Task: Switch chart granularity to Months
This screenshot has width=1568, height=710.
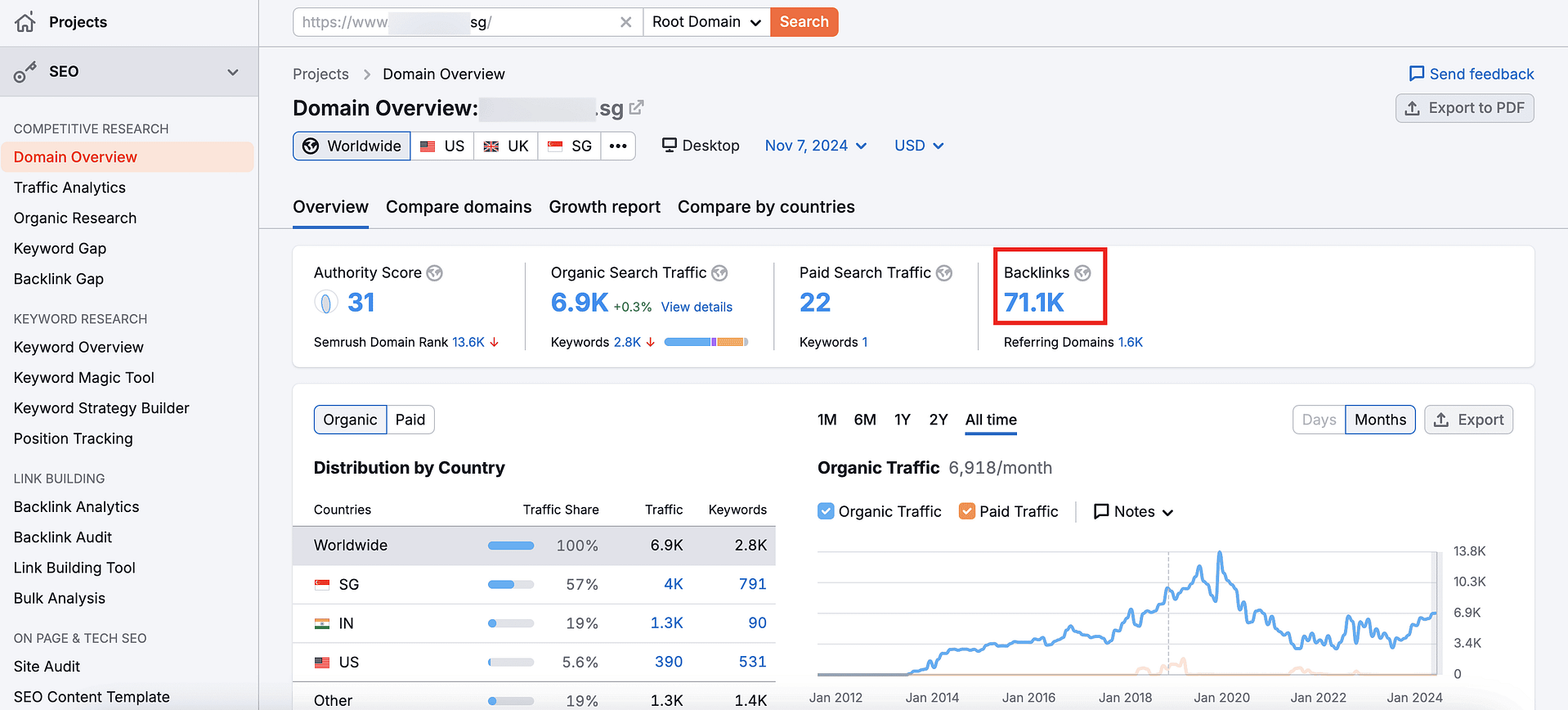Action: pos(1380,420)
